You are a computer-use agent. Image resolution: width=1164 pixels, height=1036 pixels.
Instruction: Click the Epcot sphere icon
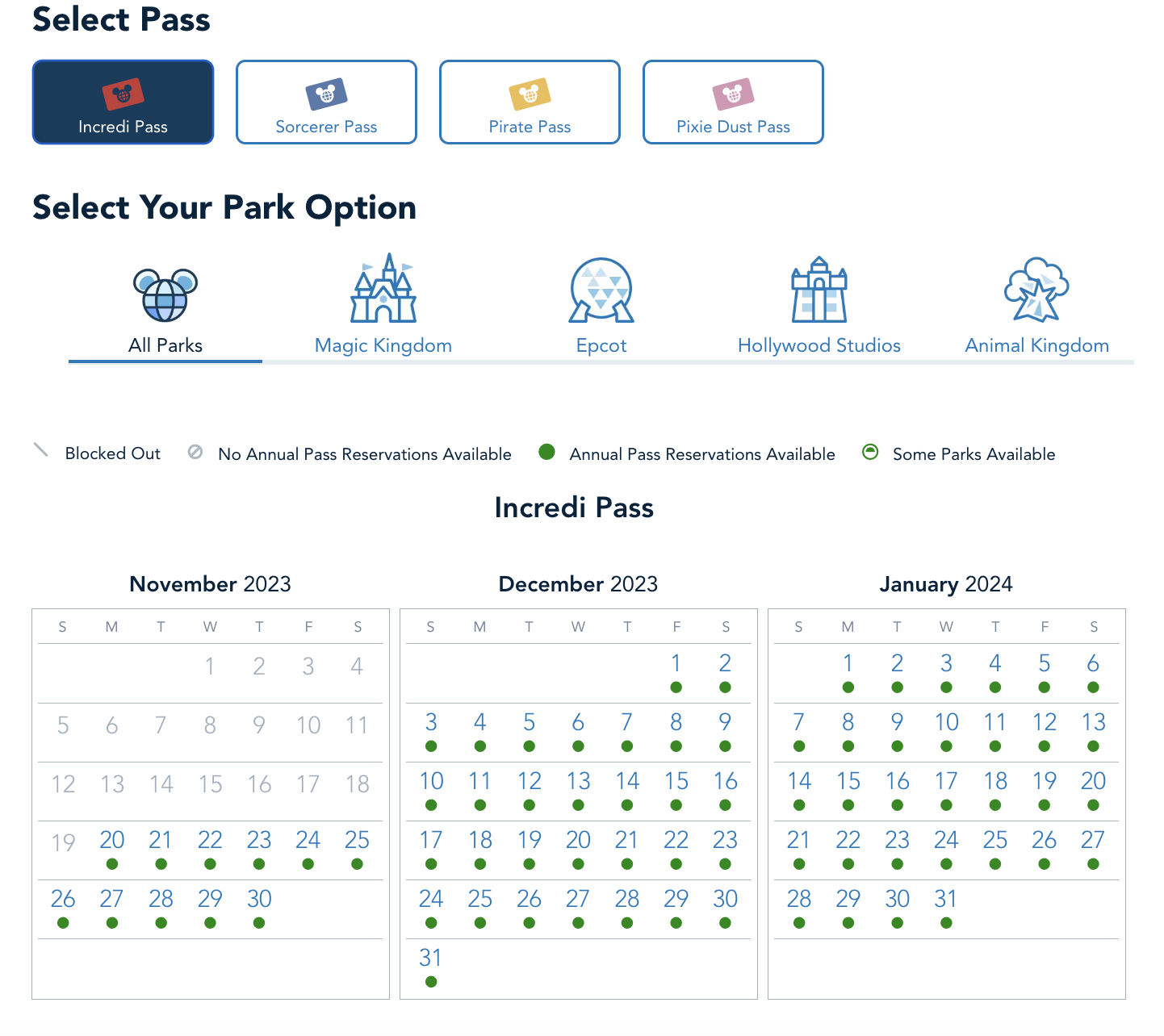pos(601,290)
